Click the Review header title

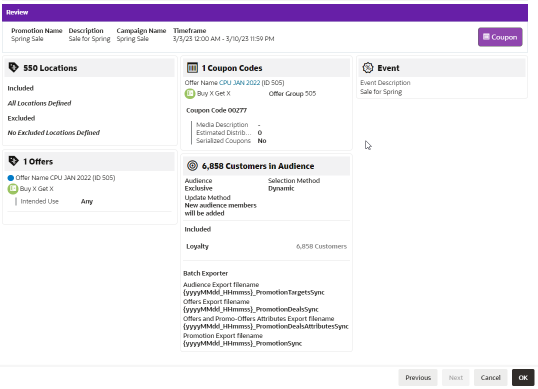[17, 12]
